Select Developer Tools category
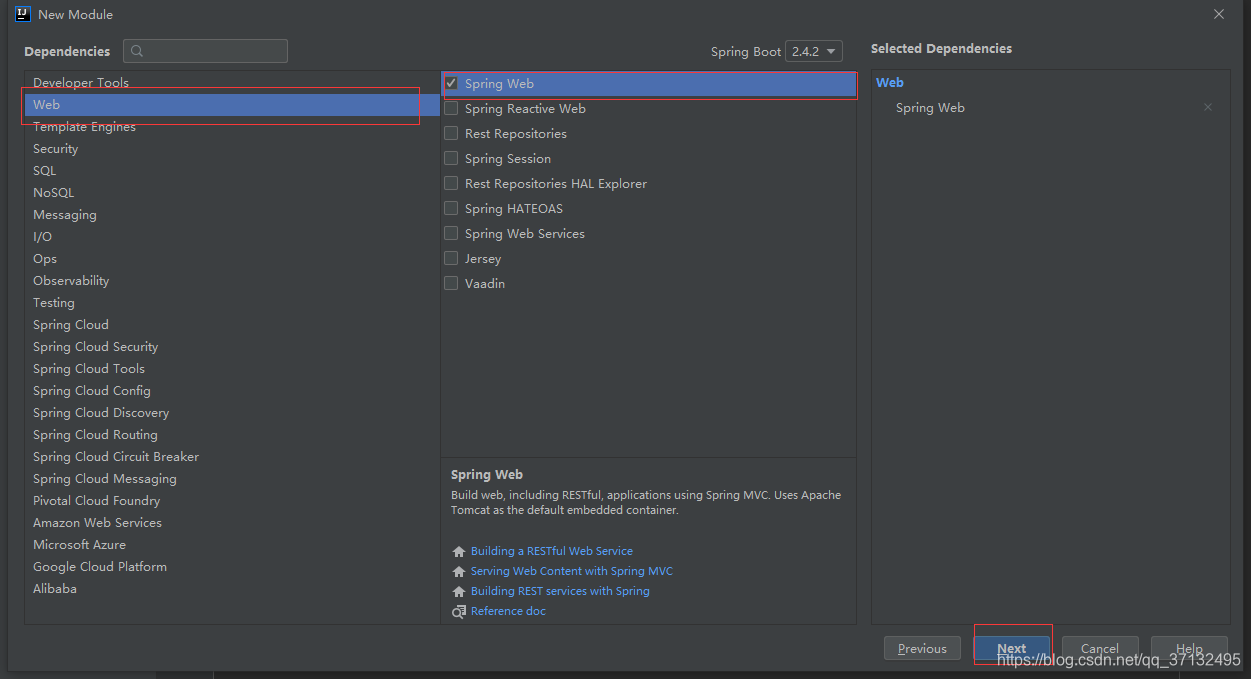The height and width of the screenshot is (679, 1251). (232, 83)
